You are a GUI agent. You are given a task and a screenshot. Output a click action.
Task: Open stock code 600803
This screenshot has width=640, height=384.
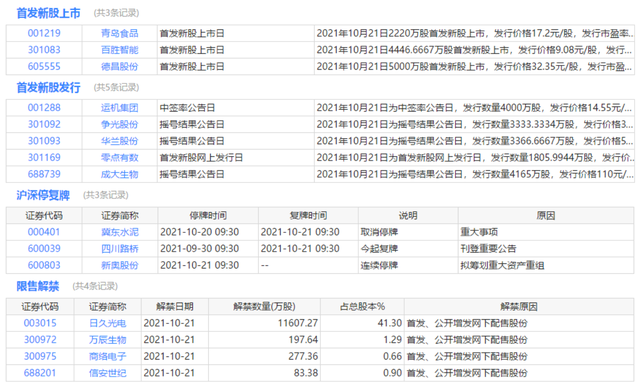point(44,265)
